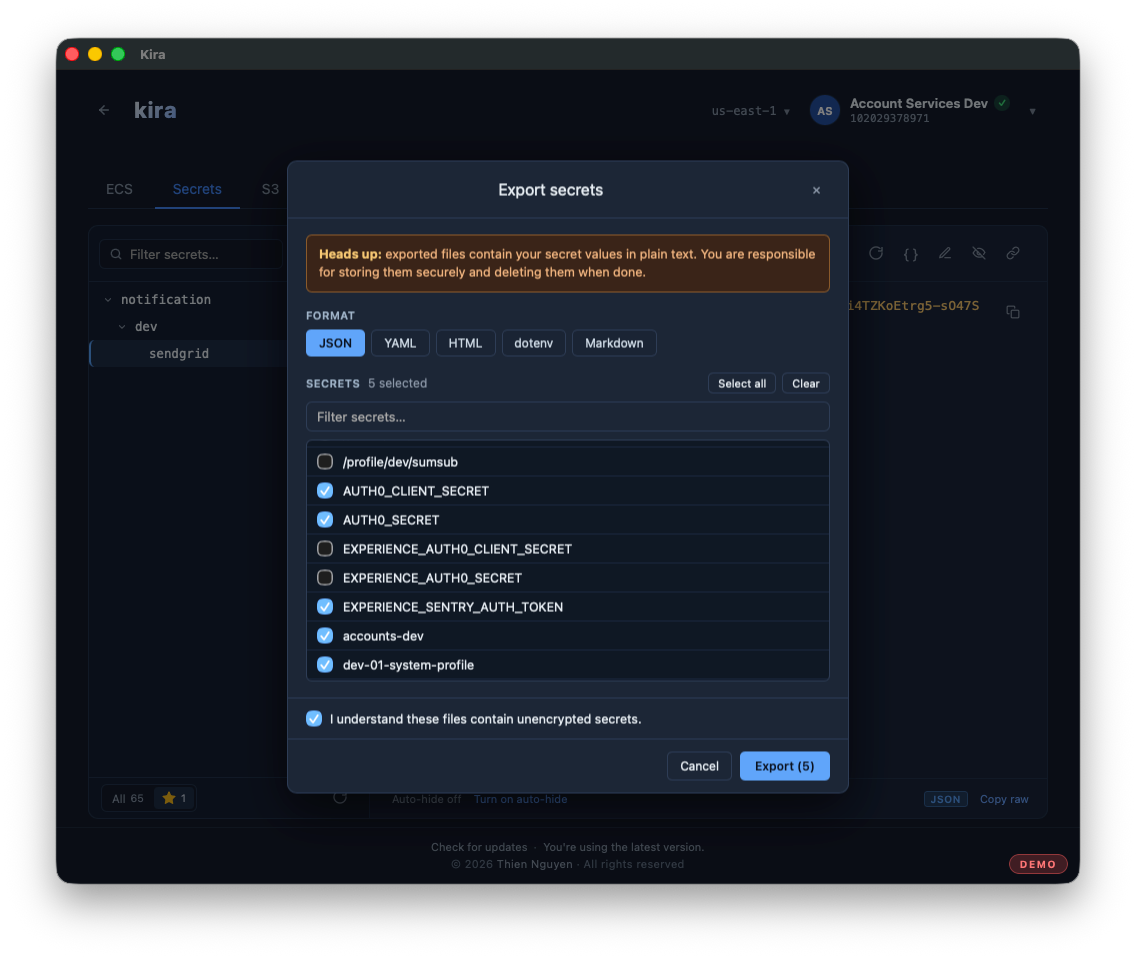Screen dimensions: 1136x958
Task: Click the crossed-eye hide value icon
Action: 979,253
